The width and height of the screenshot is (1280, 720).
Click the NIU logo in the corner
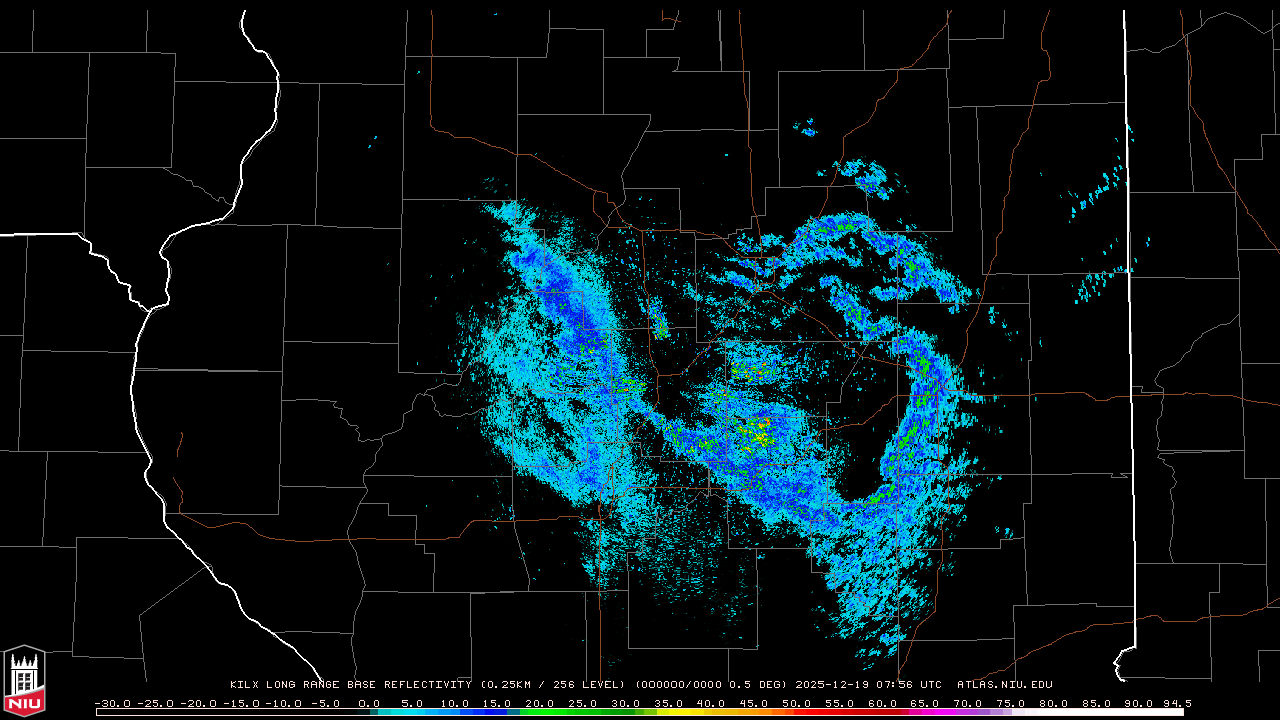click(x=24, y=682)
